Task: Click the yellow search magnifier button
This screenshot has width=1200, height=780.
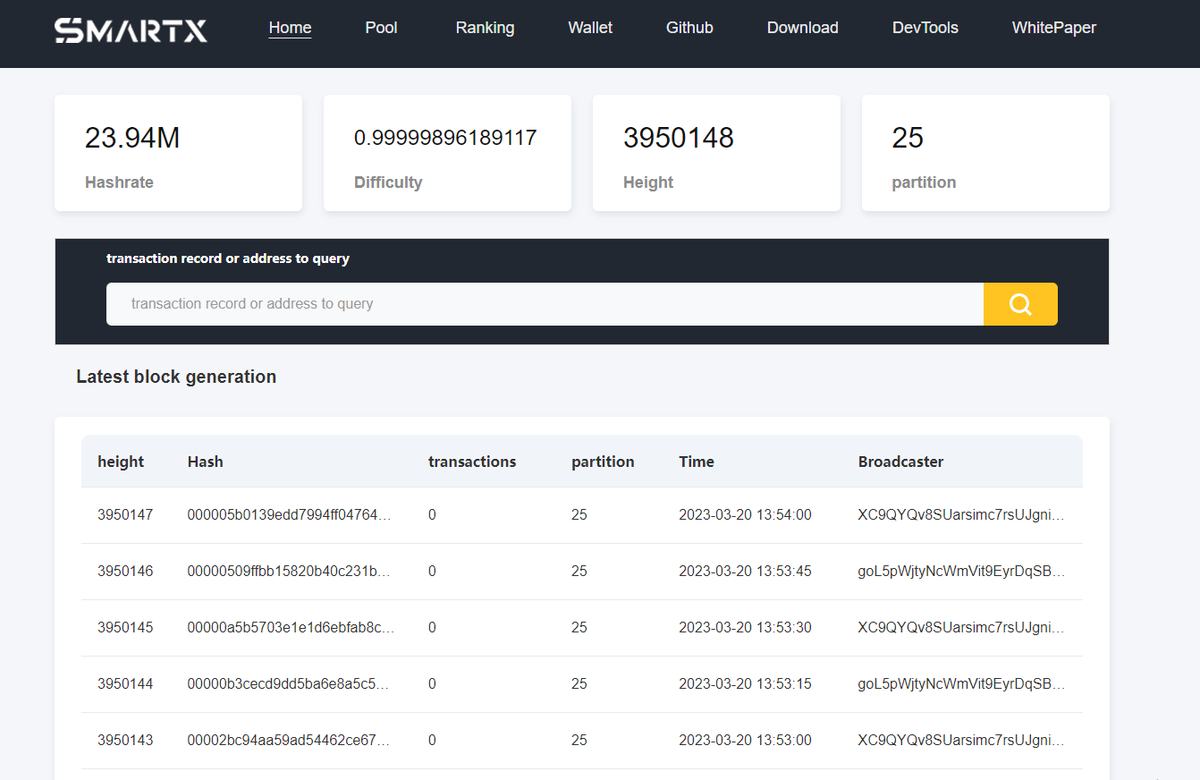Action: coord(1020,304)
